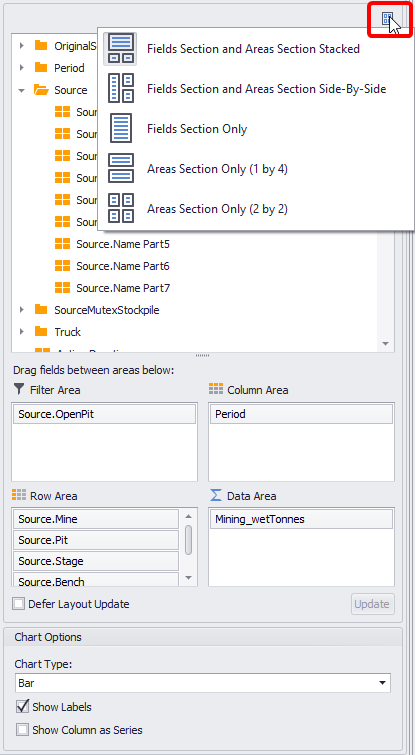Image resolution: width=417 pixels, height=755 pixels.
Task: Select Fields Section and Areas Section Side-By-Side icon
Action: (x=120, y=89)
